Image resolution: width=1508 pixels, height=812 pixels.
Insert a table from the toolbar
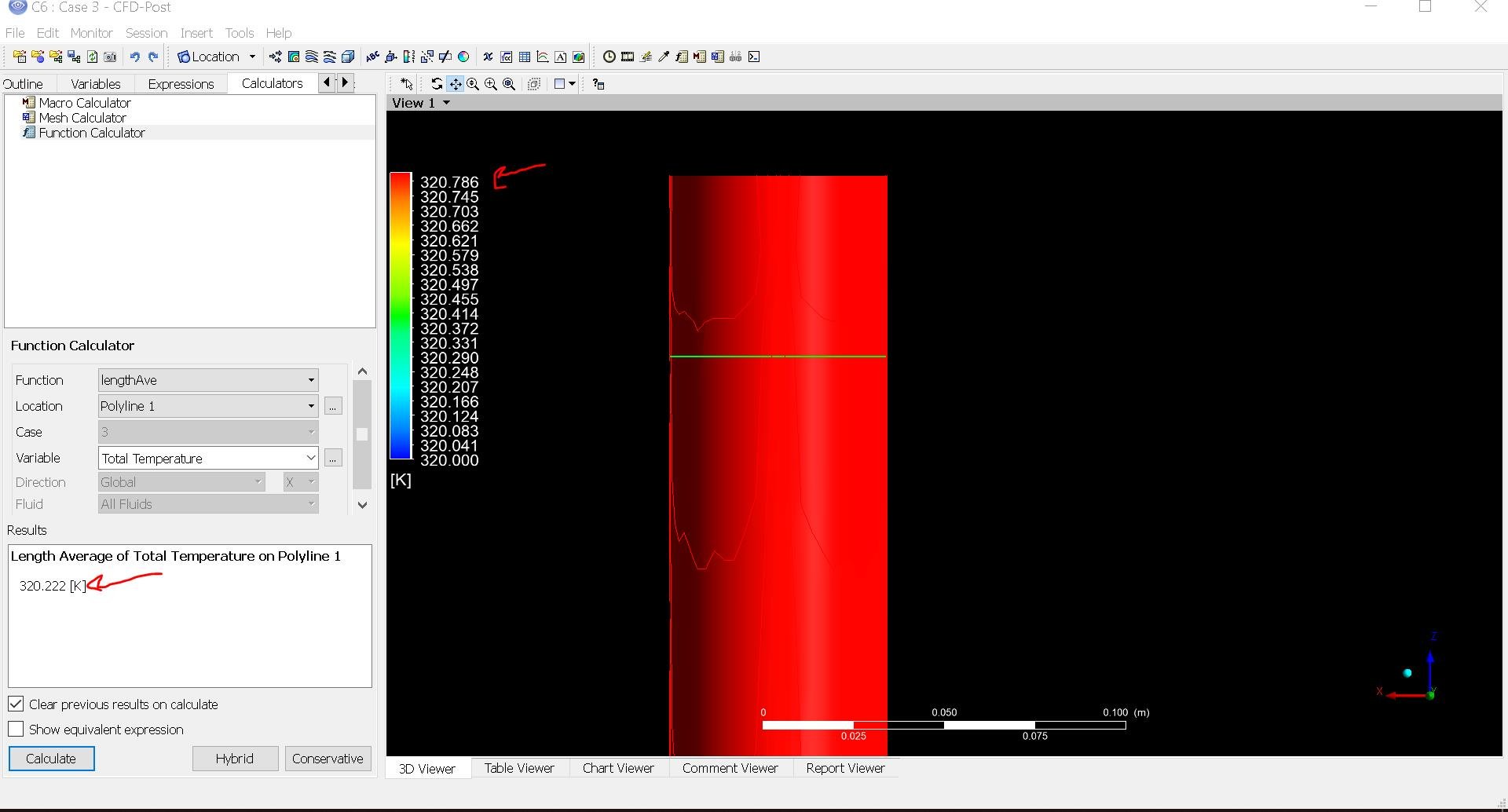click(x=525, y=57)
